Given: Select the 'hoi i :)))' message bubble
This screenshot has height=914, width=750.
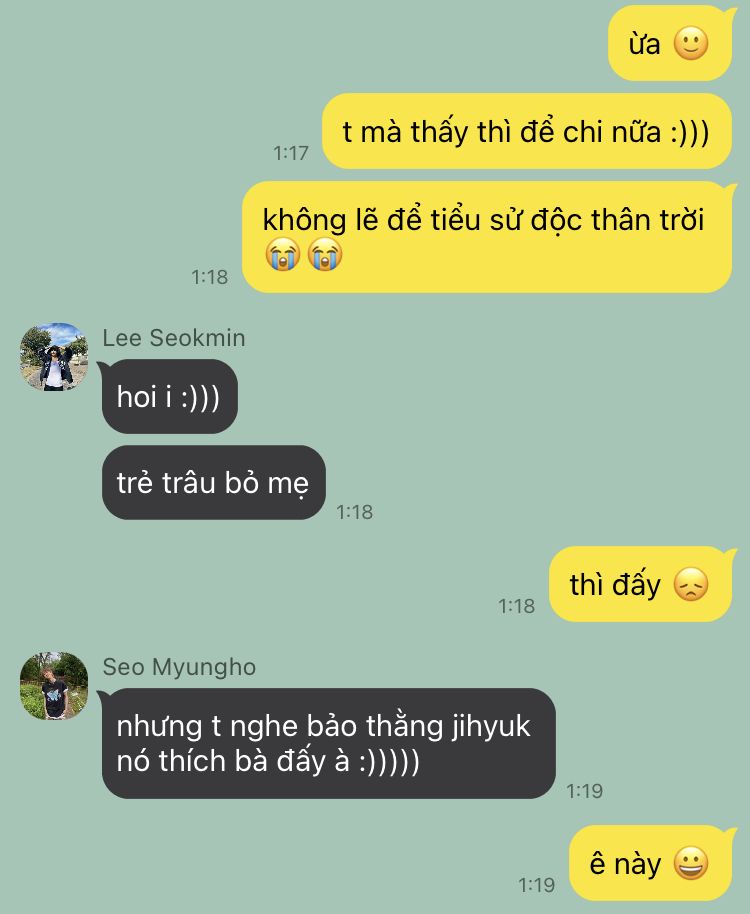Looking at the screenshot, I should pos(170,396).
